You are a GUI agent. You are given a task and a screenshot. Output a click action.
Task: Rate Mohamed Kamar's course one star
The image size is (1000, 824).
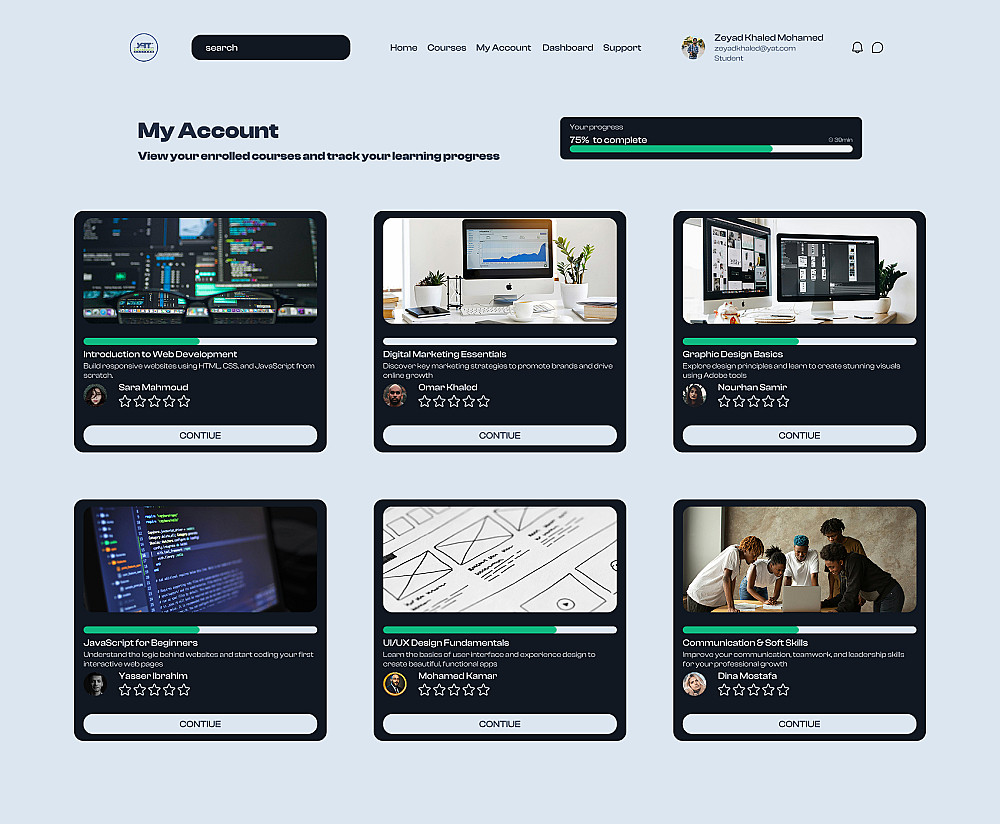point(425,689)
